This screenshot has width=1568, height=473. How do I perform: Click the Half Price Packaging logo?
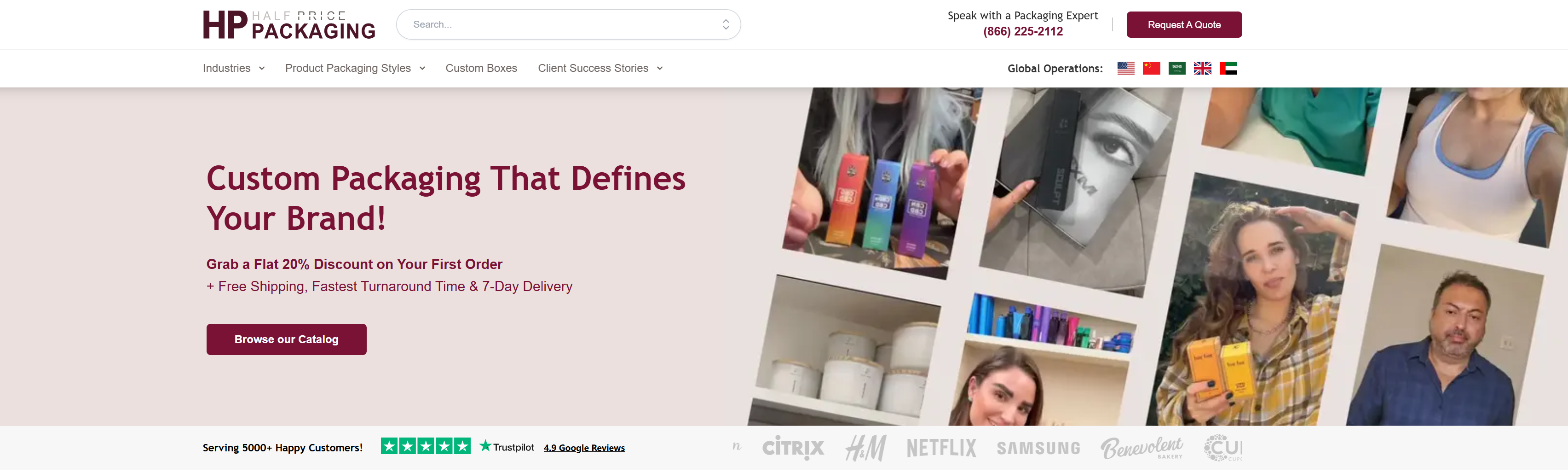[289, 25]
